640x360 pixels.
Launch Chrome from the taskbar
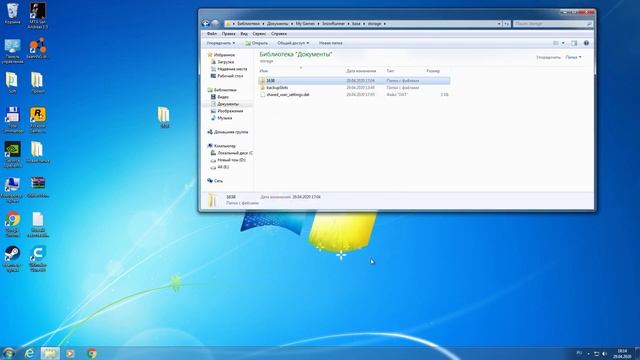[92, 353]
